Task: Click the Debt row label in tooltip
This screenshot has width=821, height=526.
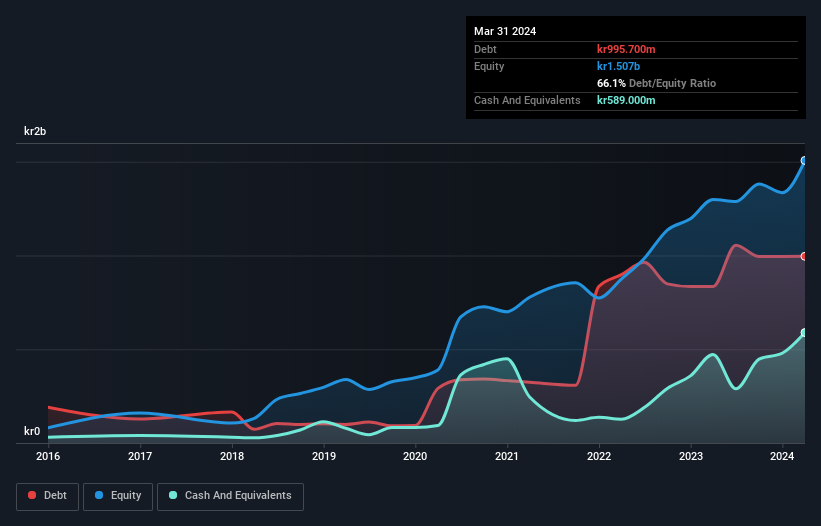Action: [x=485, y=49]
